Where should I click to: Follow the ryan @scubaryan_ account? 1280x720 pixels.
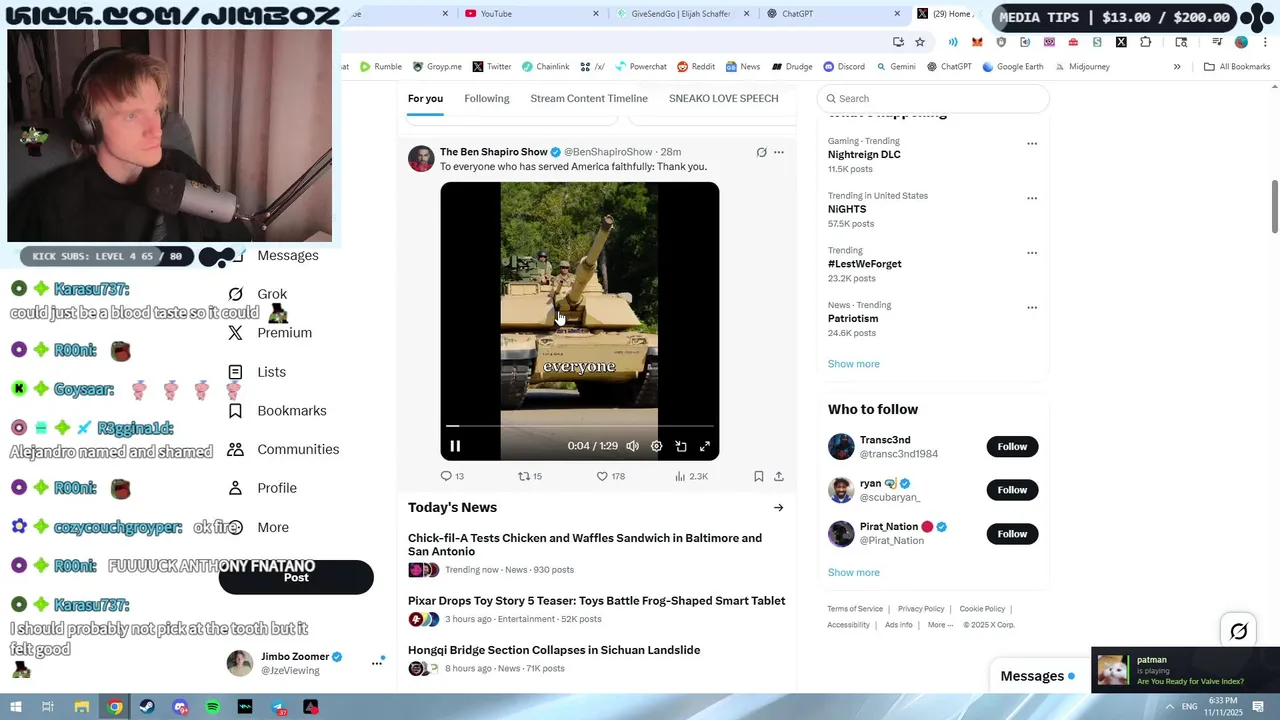coord(1012,490)
